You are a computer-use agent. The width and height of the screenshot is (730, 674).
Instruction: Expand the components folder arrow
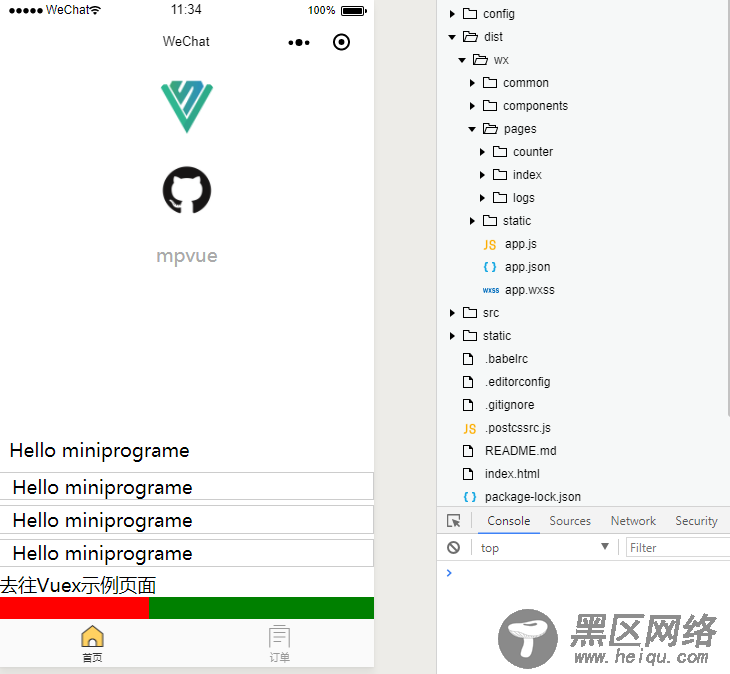click(x=472, y=106)
